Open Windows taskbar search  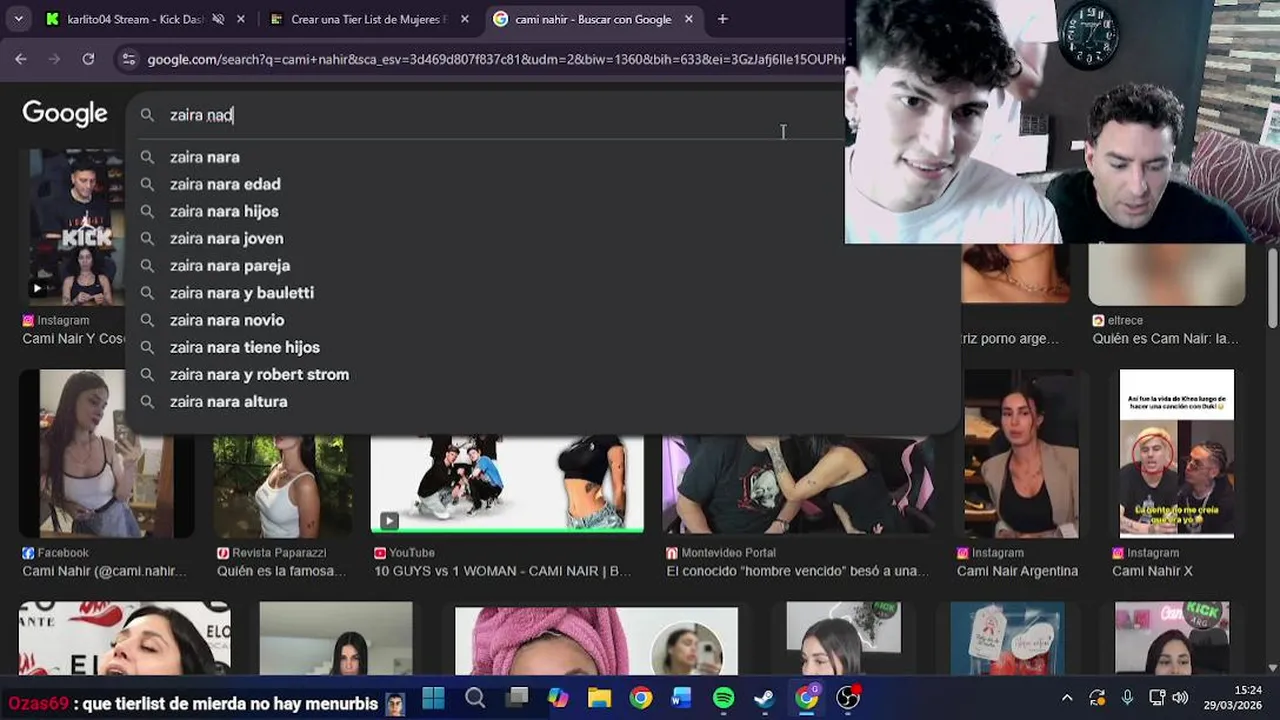click(x=475, y=698)
